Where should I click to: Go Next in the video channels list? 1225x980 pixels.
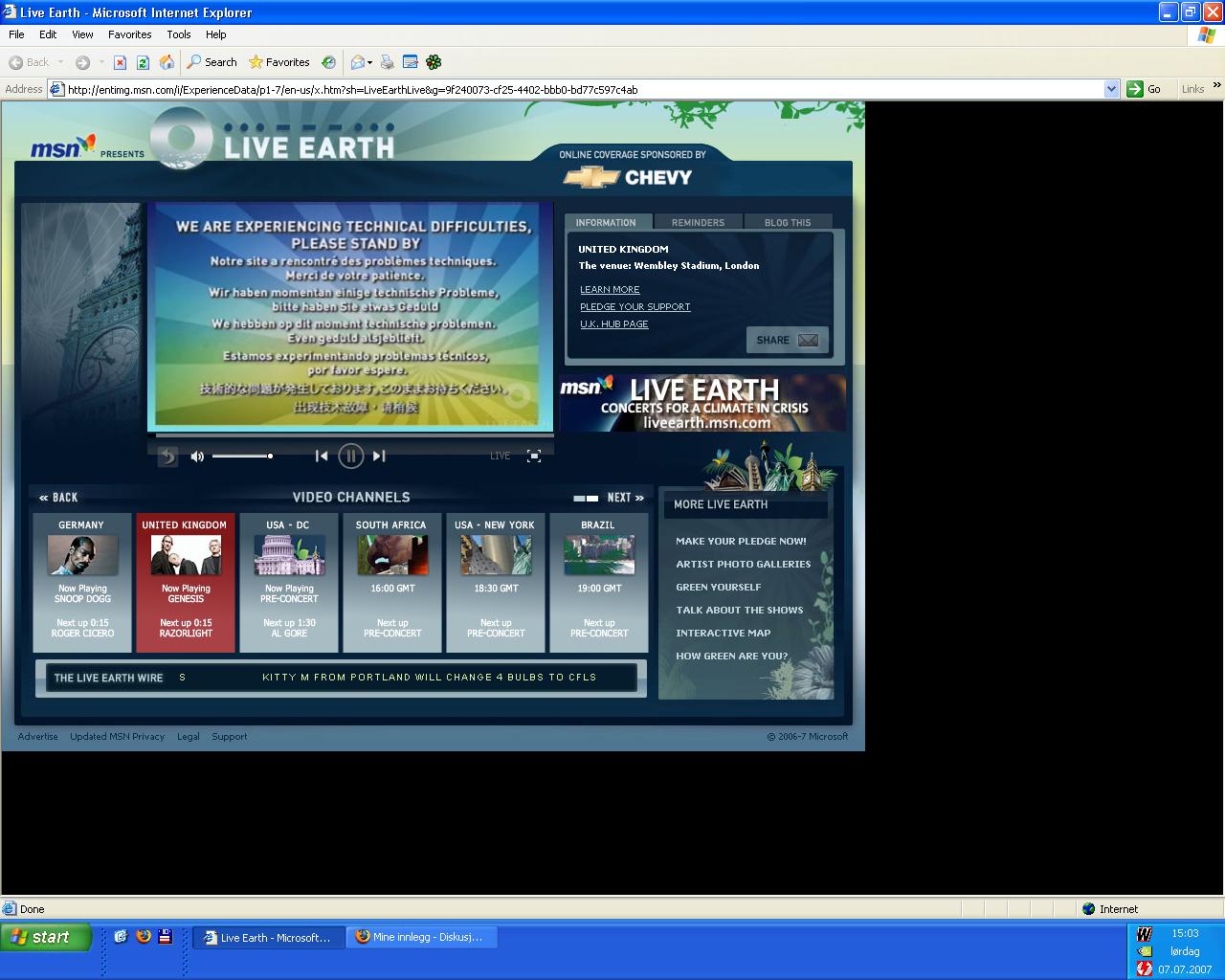point(625,498)
